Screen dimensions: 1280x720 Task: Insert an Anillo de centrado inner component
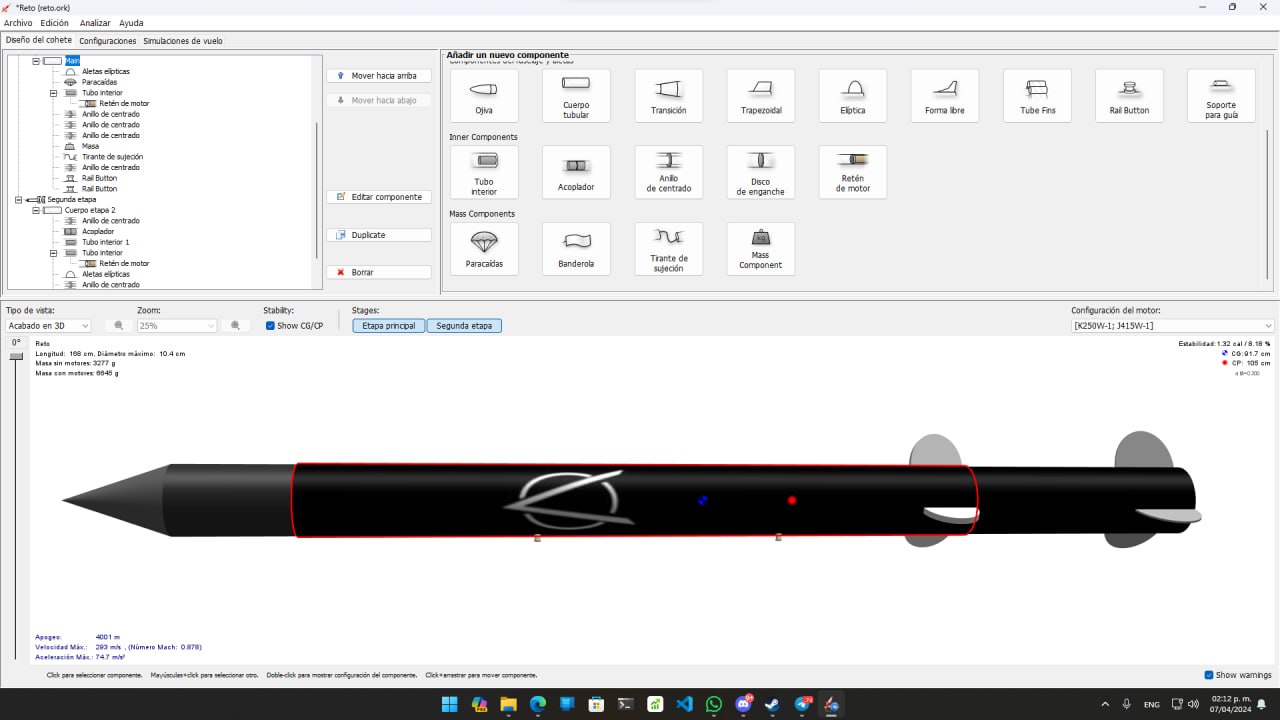click(x=668, y=172)
